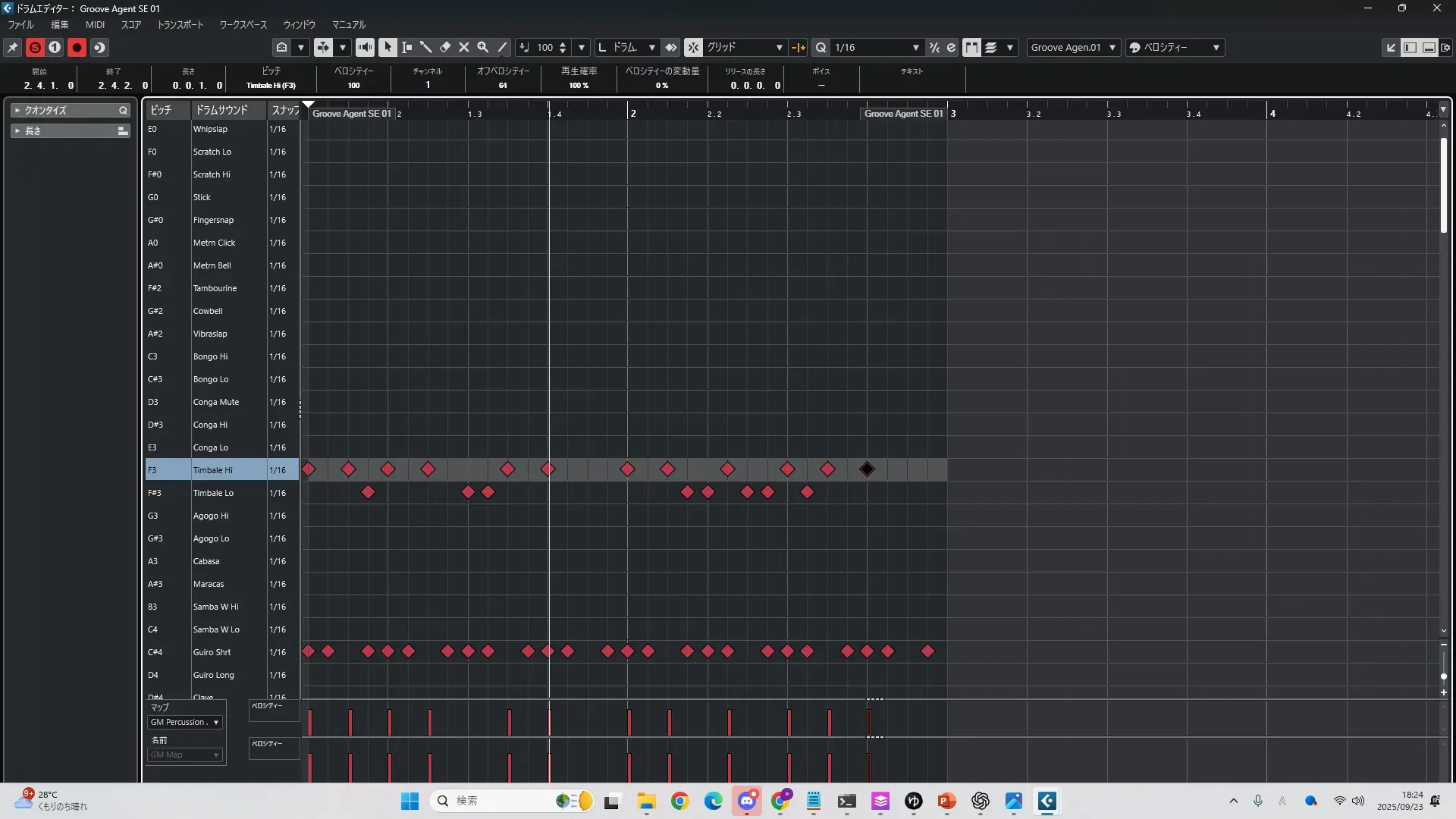Select the Zoom magnifier tool
The width and height of the screenshot is (1456, 819).
[x=483, y=47]
